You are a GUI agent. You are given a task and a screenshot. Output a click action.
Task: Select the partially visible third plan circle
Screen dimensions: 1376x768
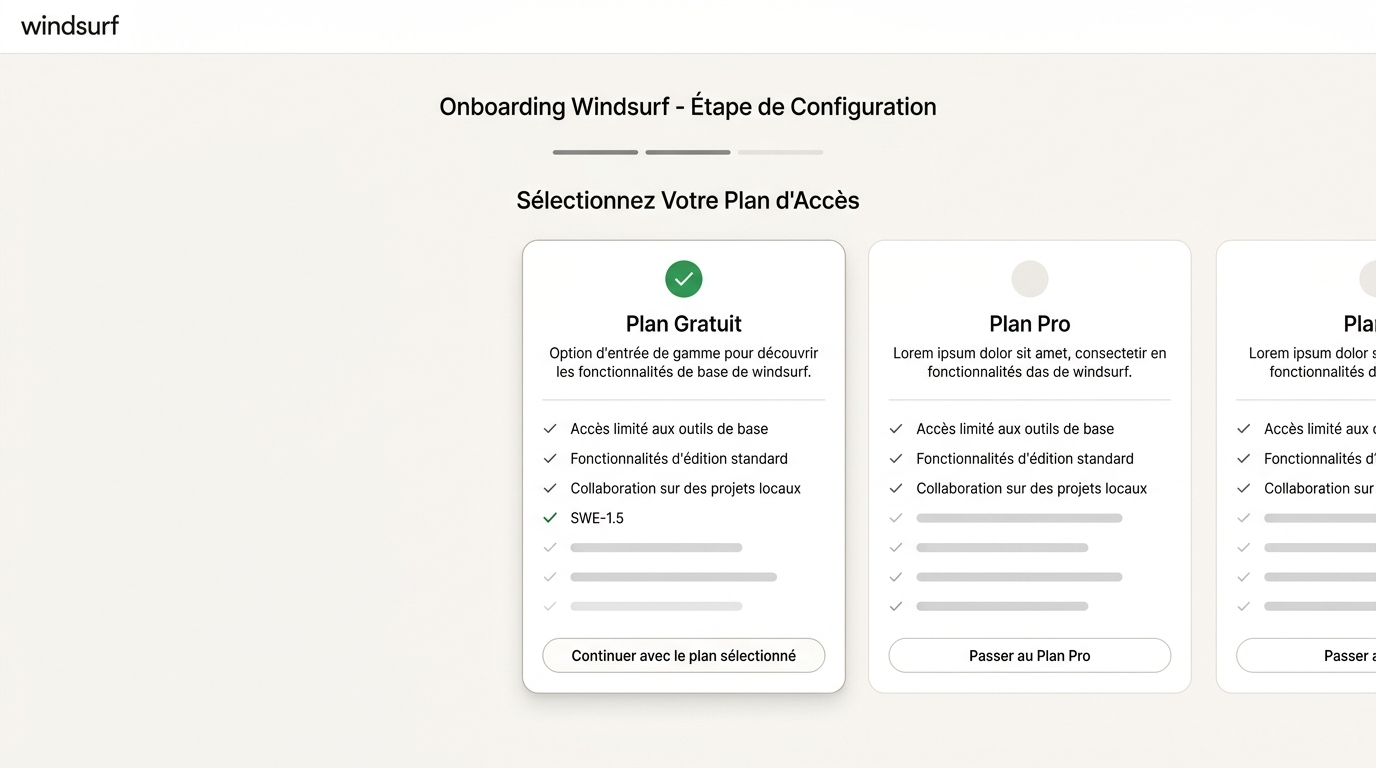point(1368,279)
